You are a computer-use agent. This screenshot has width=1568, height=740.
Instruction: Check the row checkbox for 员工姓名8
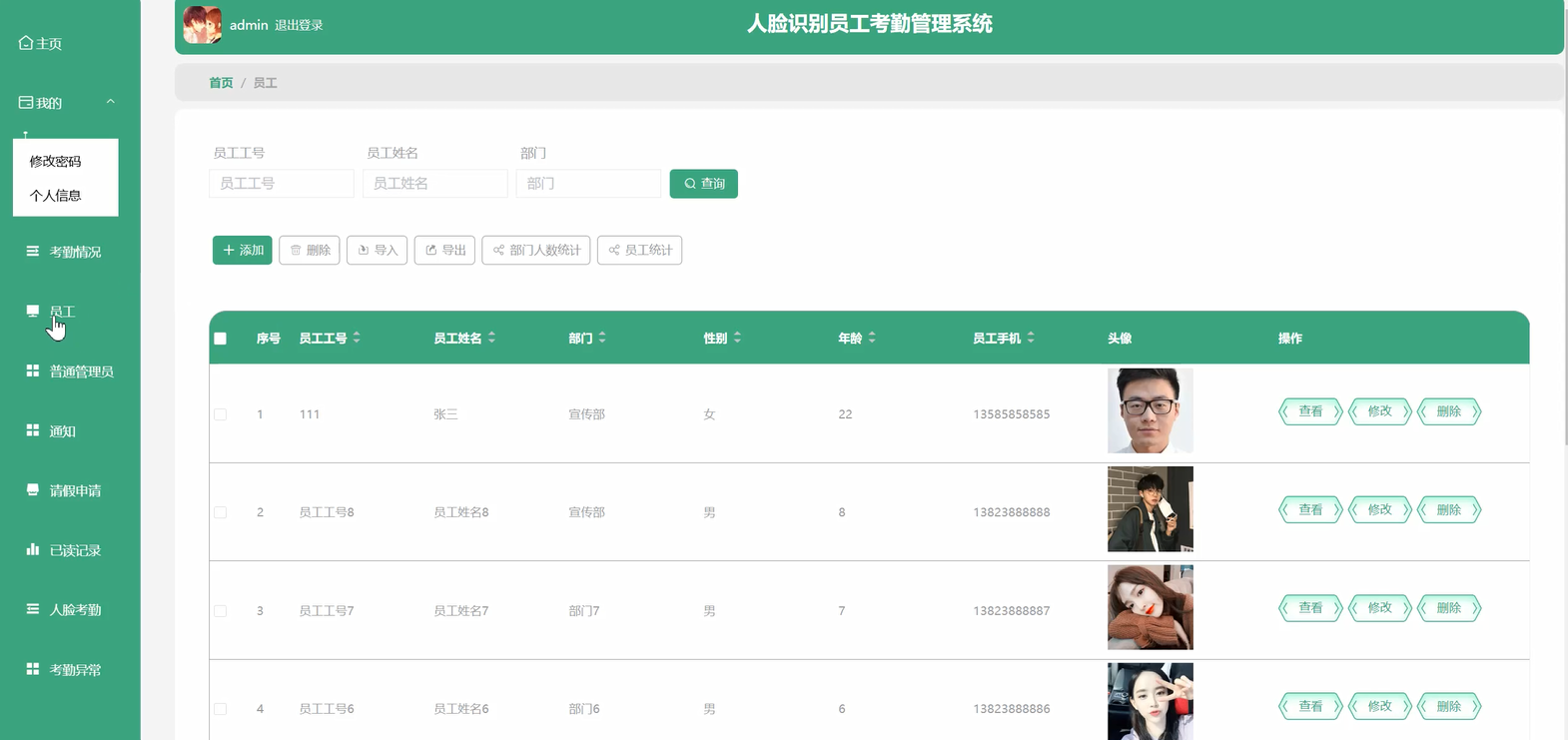click(x=221, y=512)
